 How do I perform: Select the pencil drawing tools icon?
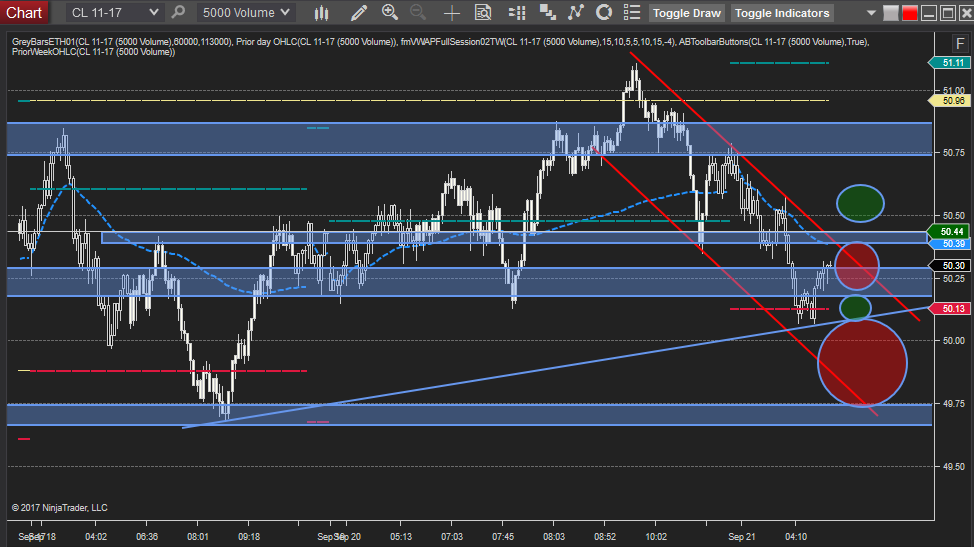pos(358,12)
